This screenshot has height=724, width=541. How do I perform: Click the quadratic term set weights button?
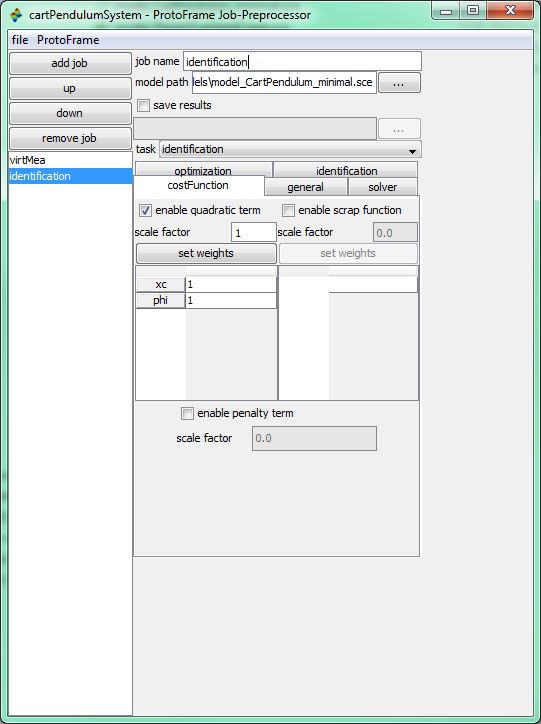pos(206,253)
